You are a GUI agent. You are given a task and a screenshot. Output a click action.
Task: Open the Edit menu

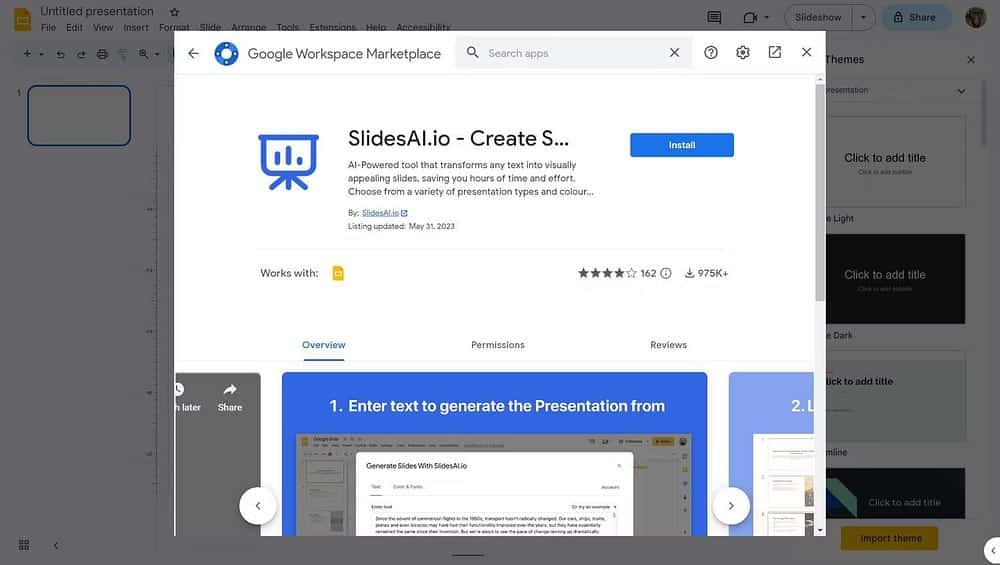point(74,27)
